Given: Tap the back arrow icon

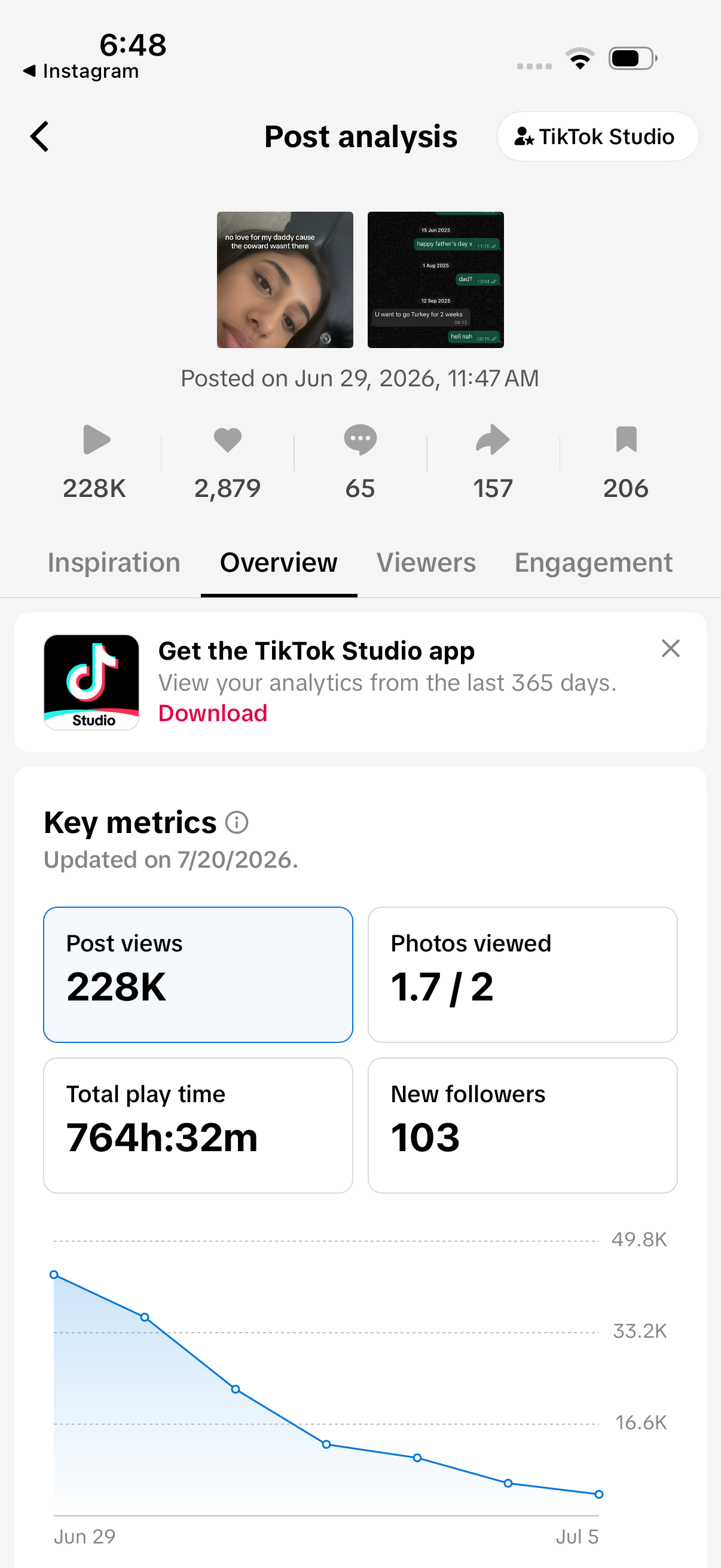Looking at the screenshot, I should coord(39,136).
